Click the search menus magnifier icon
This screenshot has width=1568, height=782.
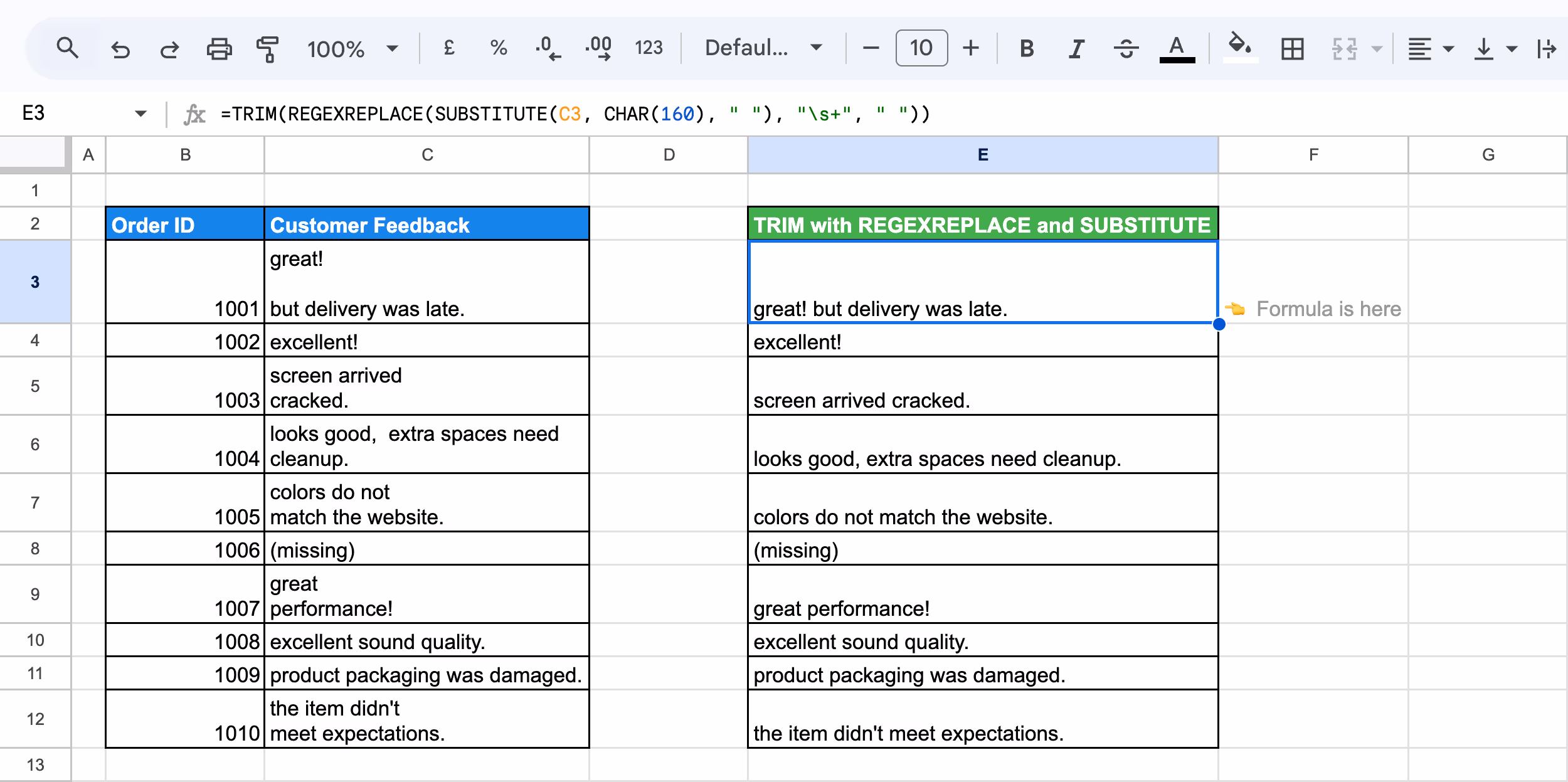click(x=67, y=48)
